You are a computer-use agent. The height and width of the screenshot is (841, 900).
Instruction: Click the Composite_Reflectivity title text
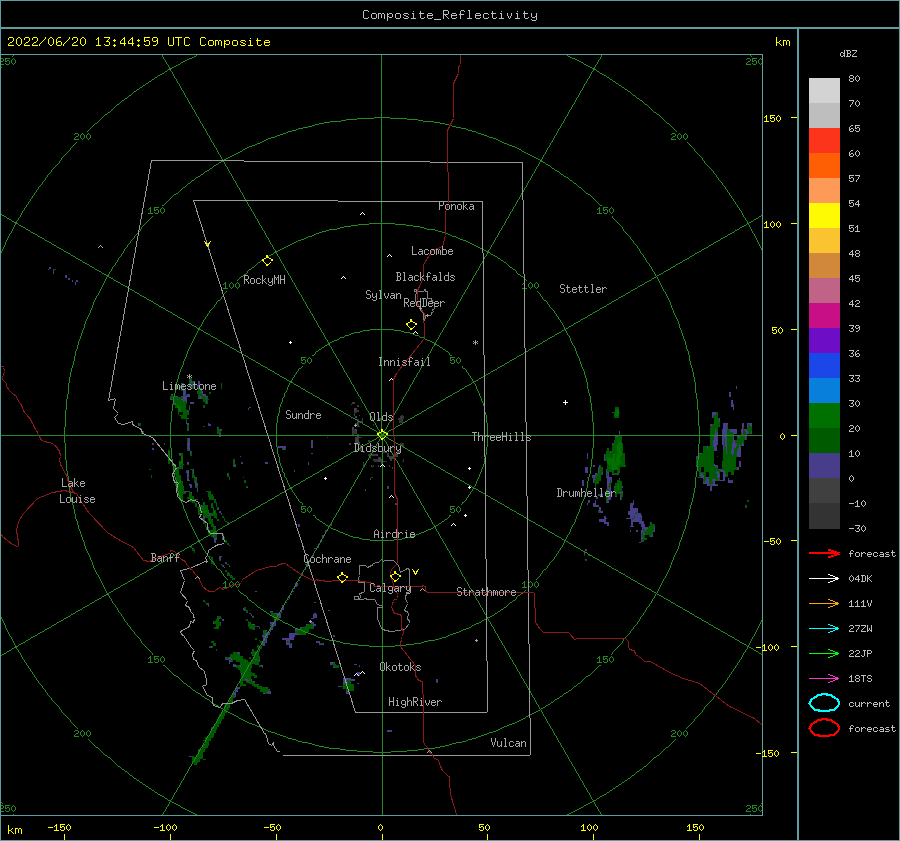tap(450, 15)
